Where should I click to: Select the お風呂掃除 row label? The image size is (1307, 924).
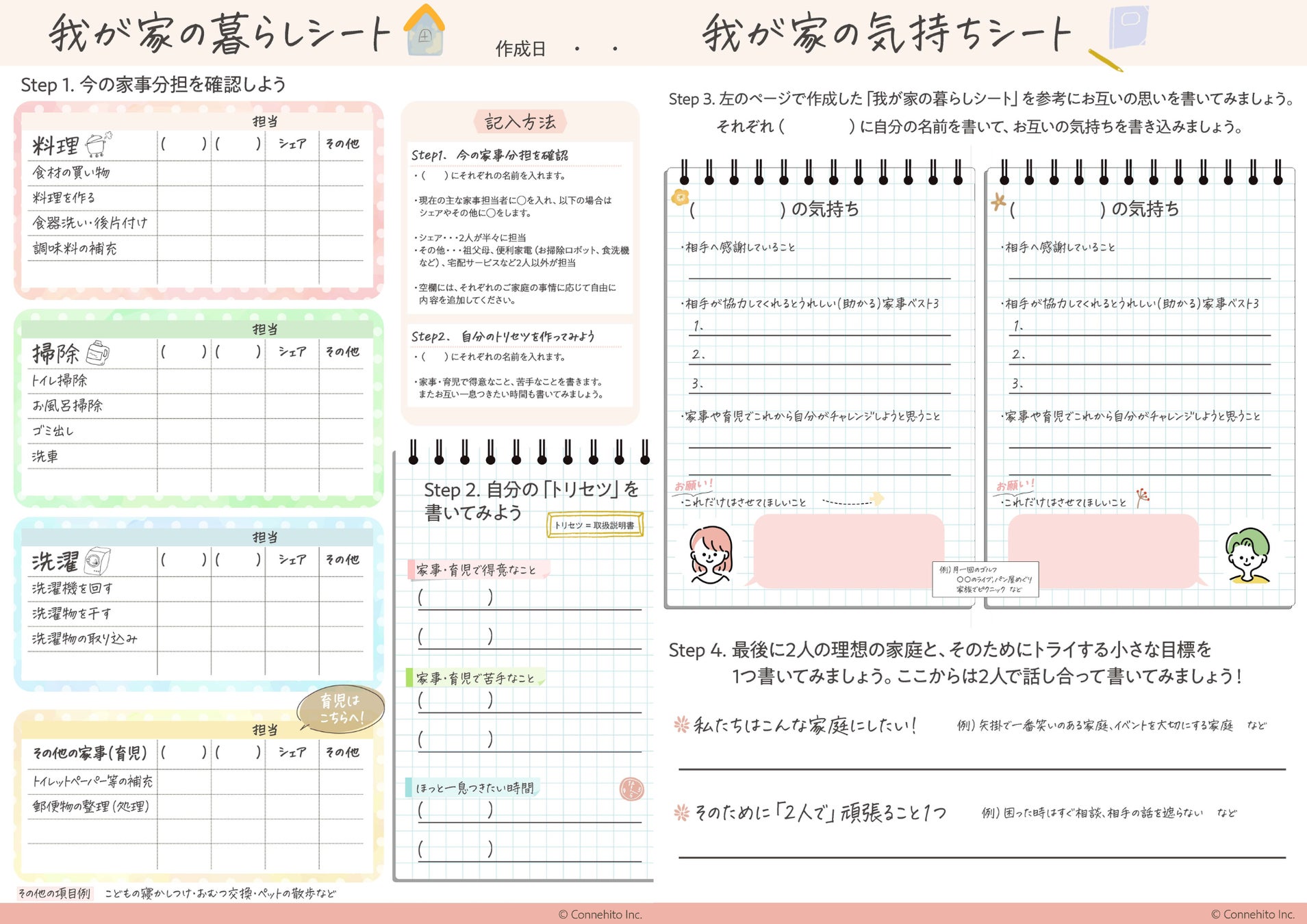point(67,406)
